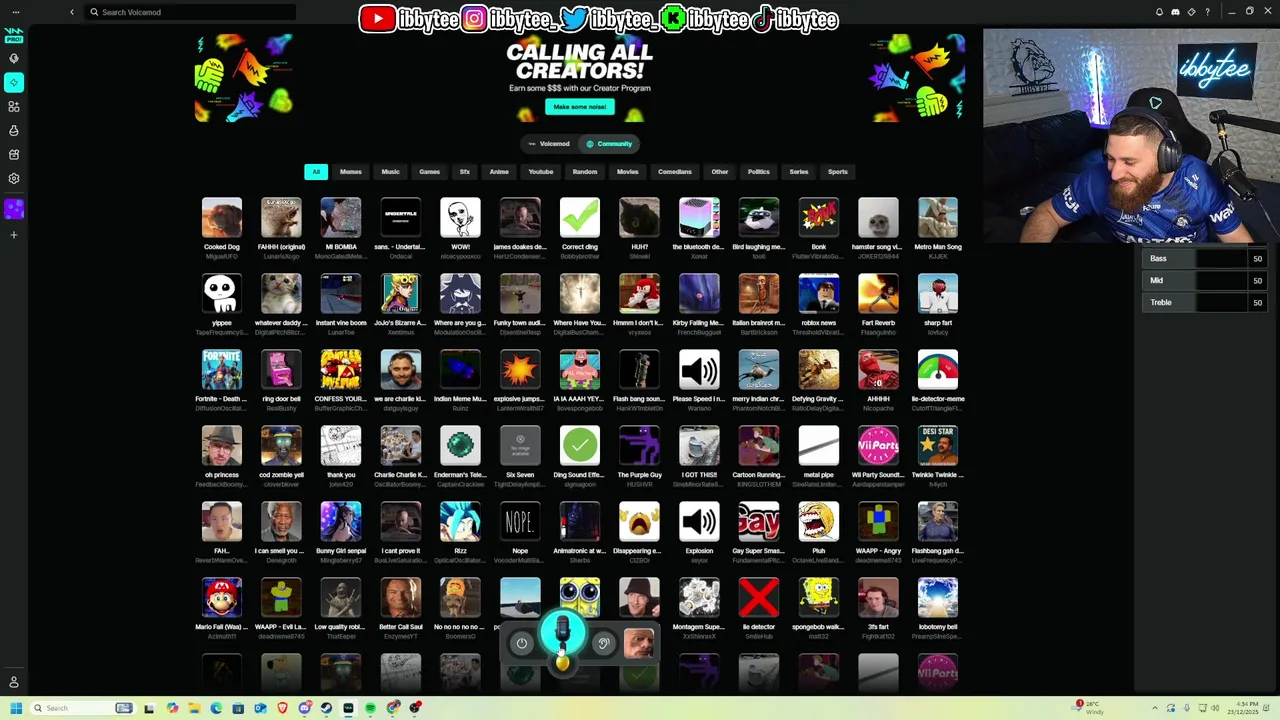Filter sounds by Sports category

[x=838, y=172]
